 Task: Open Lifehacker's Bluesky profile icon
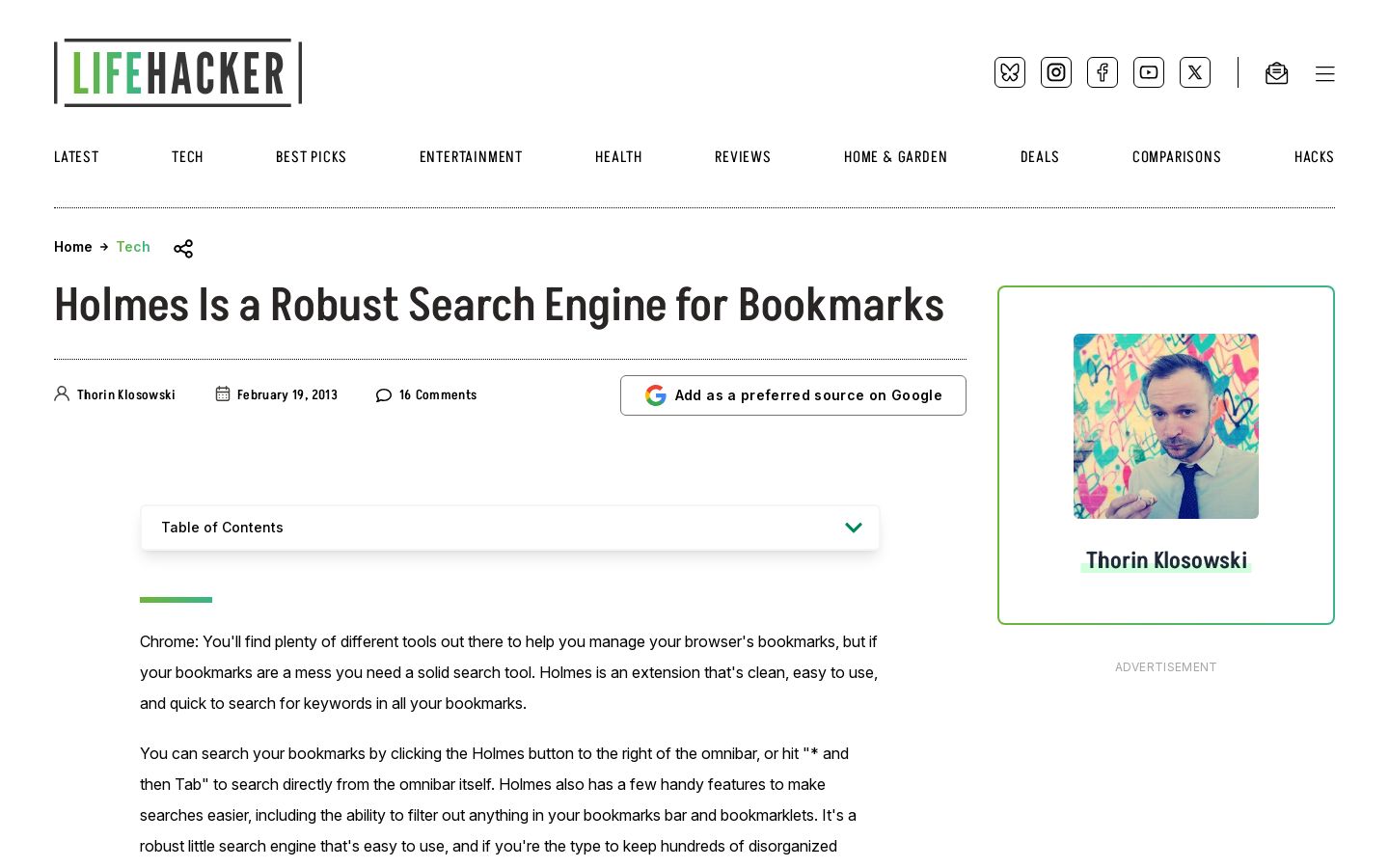[x=1010, y=72]
